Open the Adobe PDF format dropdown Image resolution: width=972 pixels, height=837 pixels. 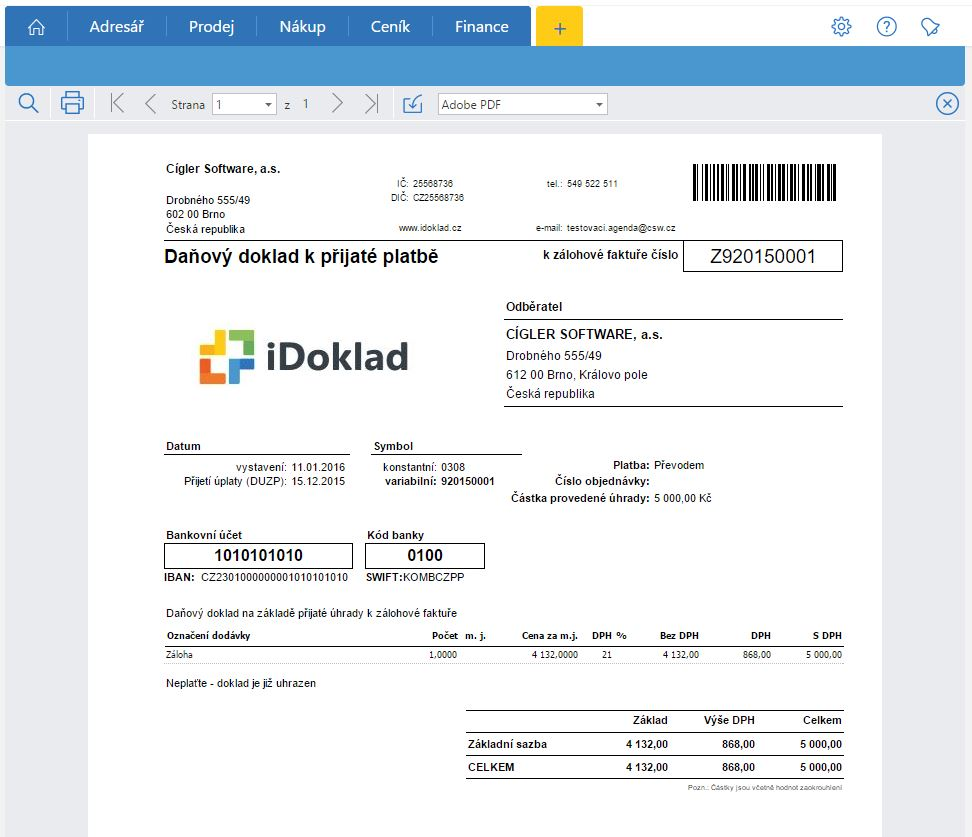click(599, 105)
